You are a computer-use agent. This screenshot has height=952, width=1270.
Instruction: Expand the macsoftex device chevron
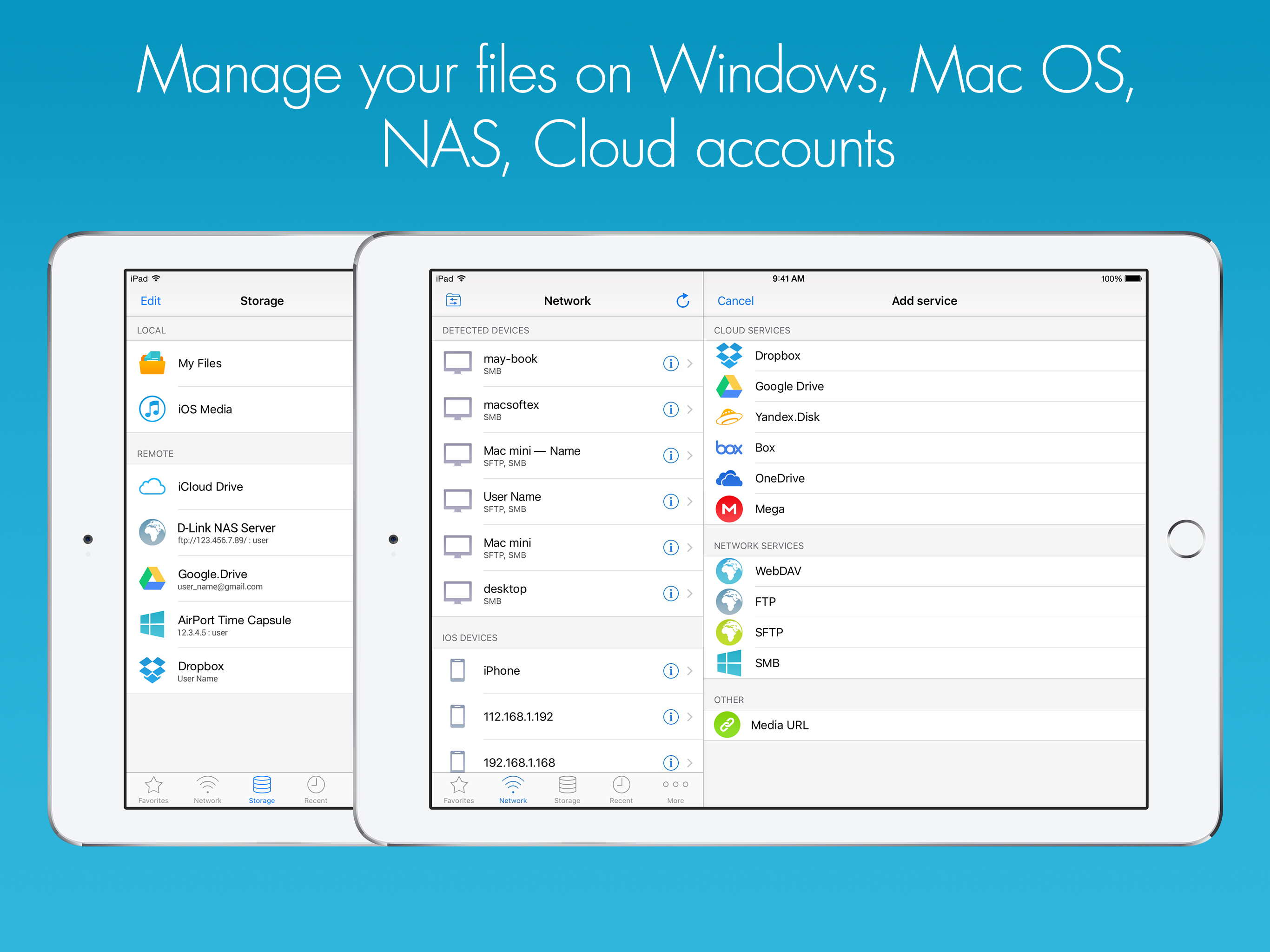[x=689, y=410]
